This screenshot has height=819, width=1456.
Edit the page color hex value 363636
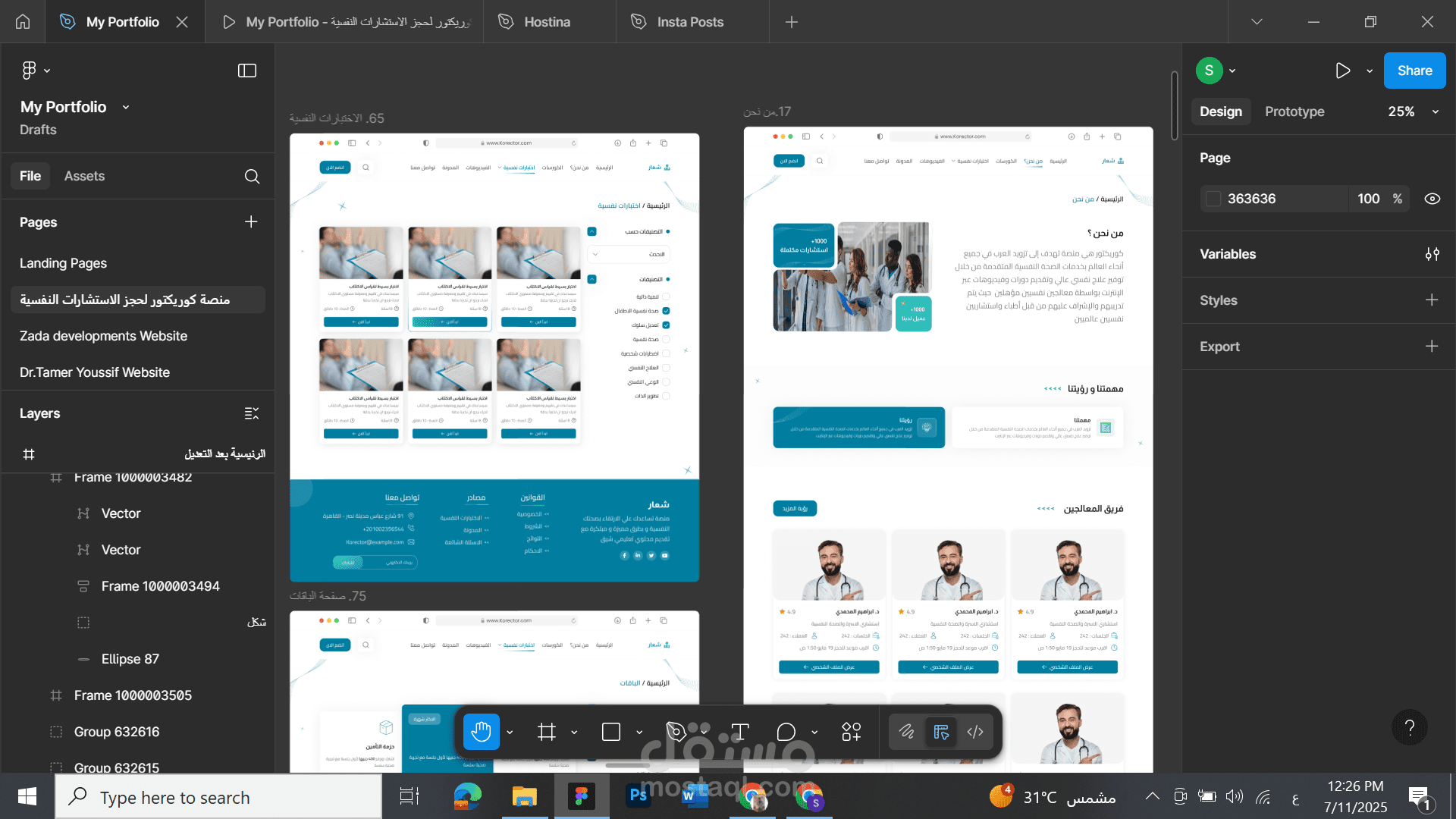click(1252, 199)
